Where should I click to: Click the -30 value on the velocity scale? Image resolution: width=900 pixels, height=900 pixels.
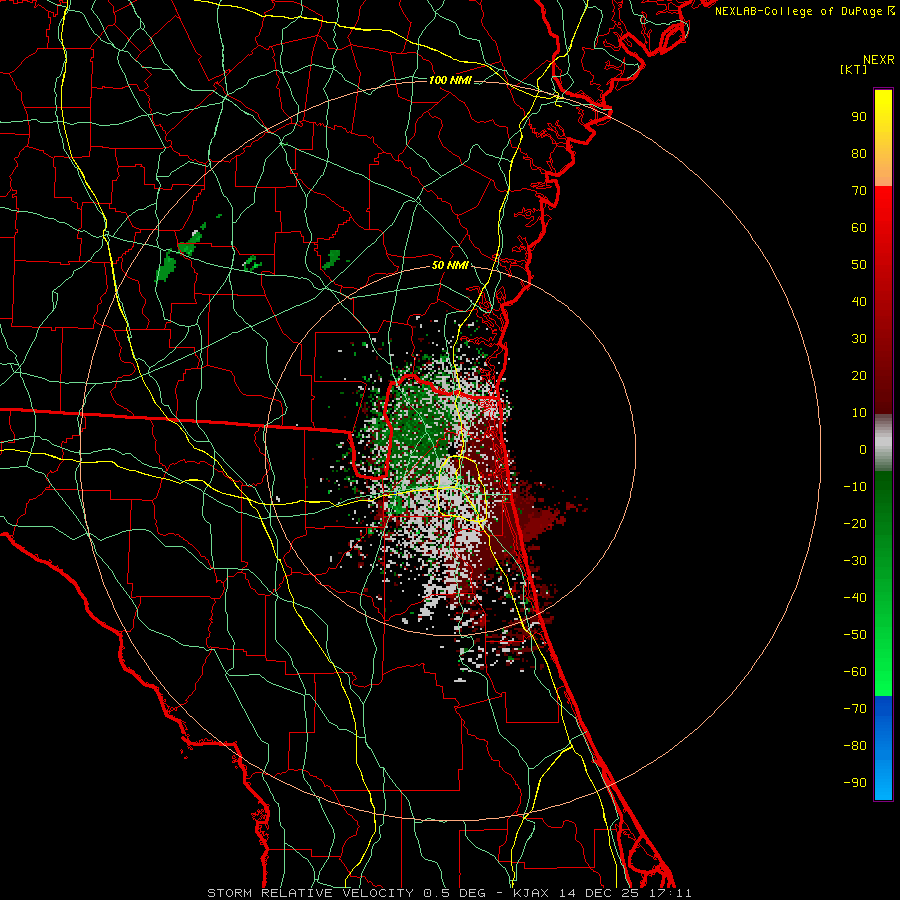point(855,561)
